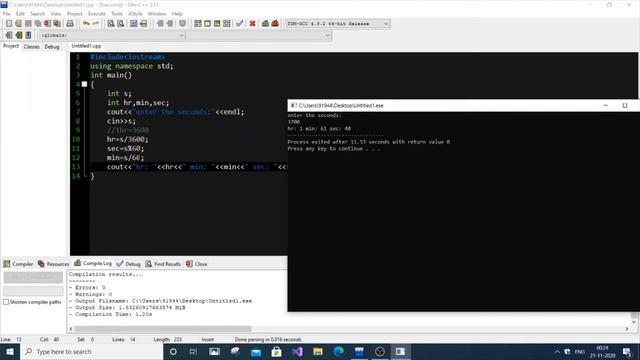This screenshot has height=360, width=640.
Task: Open the (globals) scope dropdown
Action: (112, 36)
